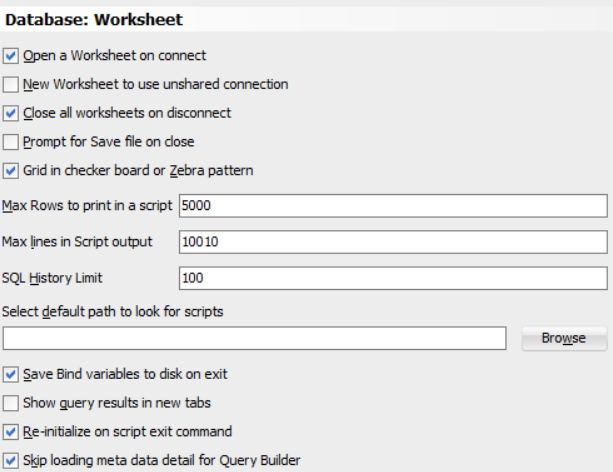Disable Close all worksheets on disconnect
613x472 pixels.
tap(11, 113)
